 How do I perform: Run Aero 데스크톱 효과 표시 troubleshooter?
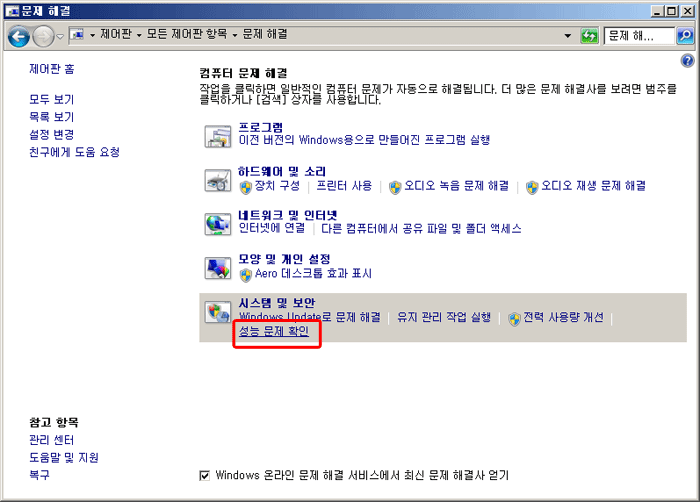313,273
